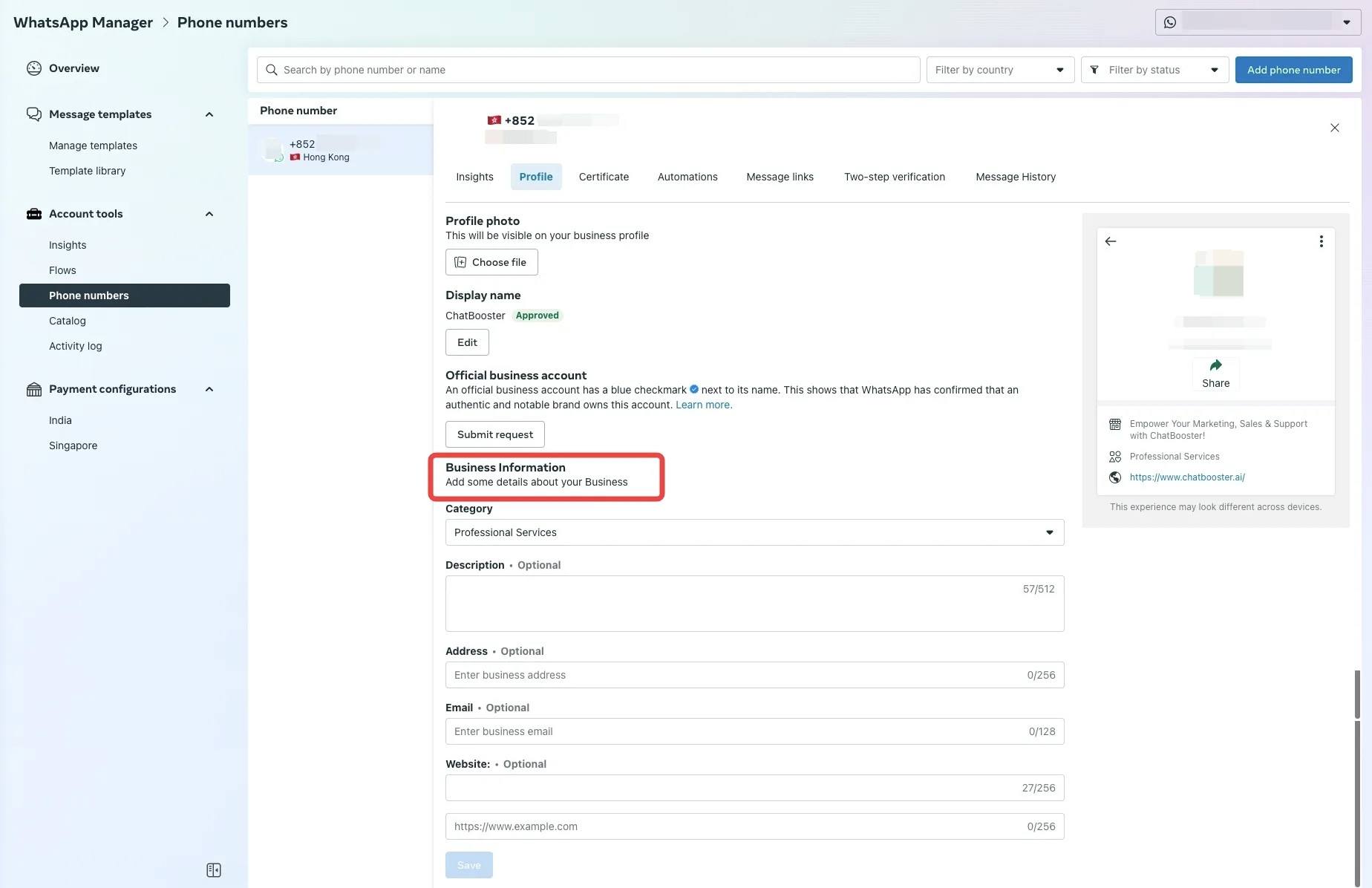This screenshot has width=1372, height=888.
Task: Open Singapore payment configuration
Action: (73, 445)
